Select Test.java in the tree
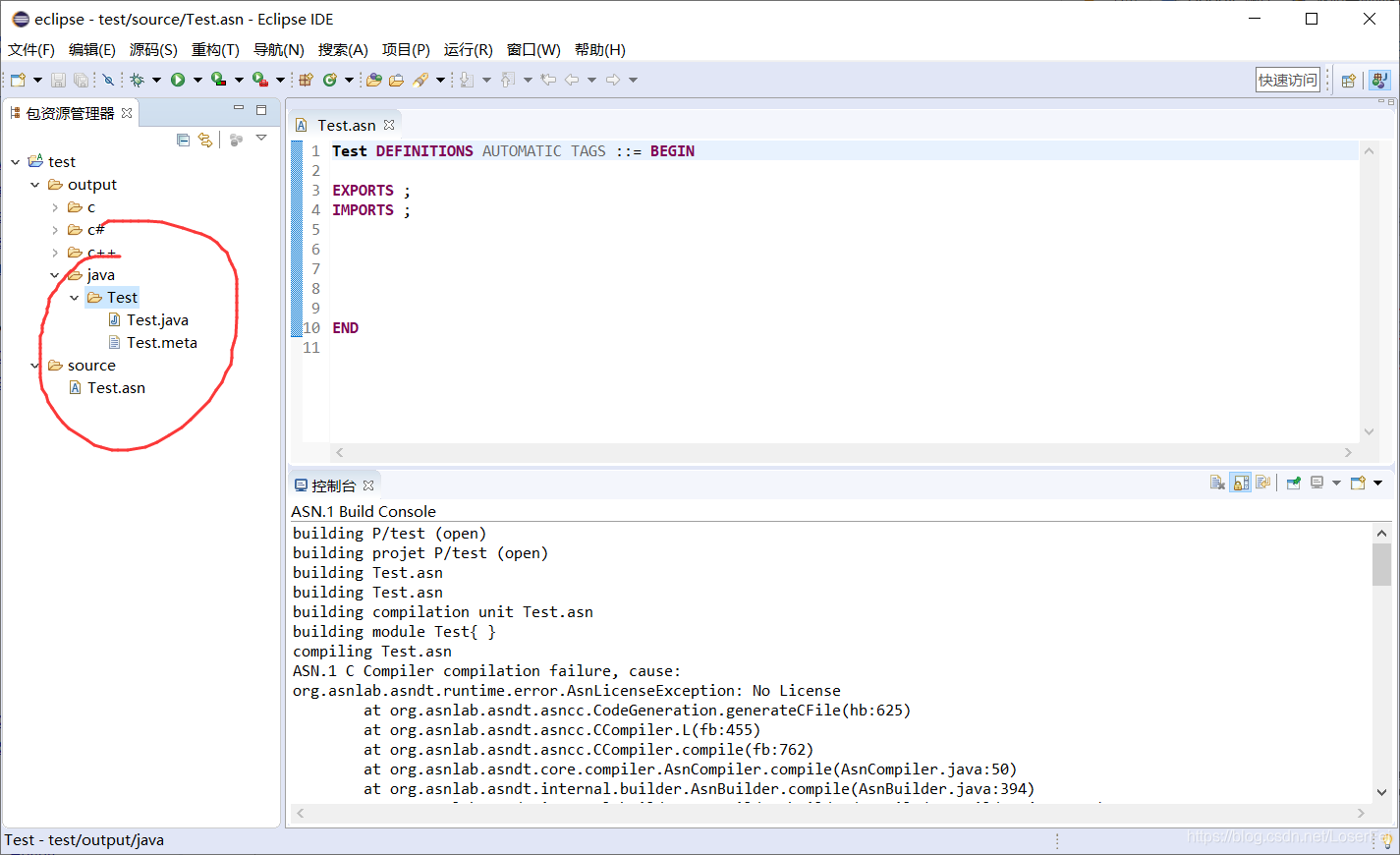This screenshot has width=1400, height=855. click(x=157, y=320)
